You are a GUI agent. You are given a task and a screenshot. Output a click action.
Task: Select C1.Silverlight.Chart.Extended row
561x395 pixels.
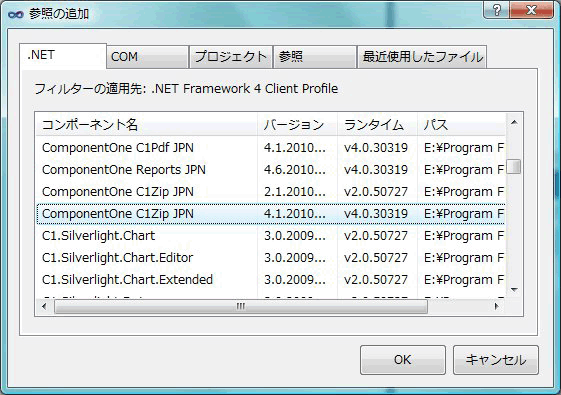click(x=271, y=280)
